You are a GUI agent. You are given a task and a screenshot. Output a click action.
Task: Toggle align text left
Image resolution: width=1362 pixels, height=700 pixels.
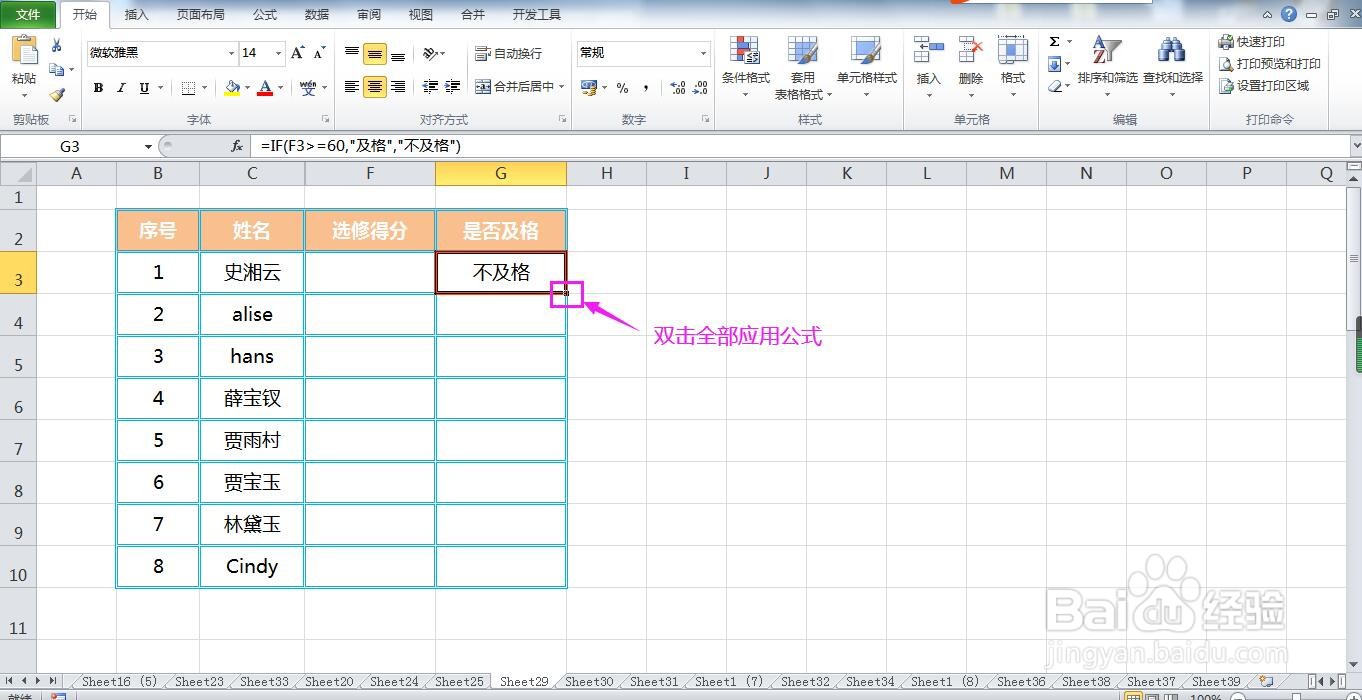tap(352, 87)
